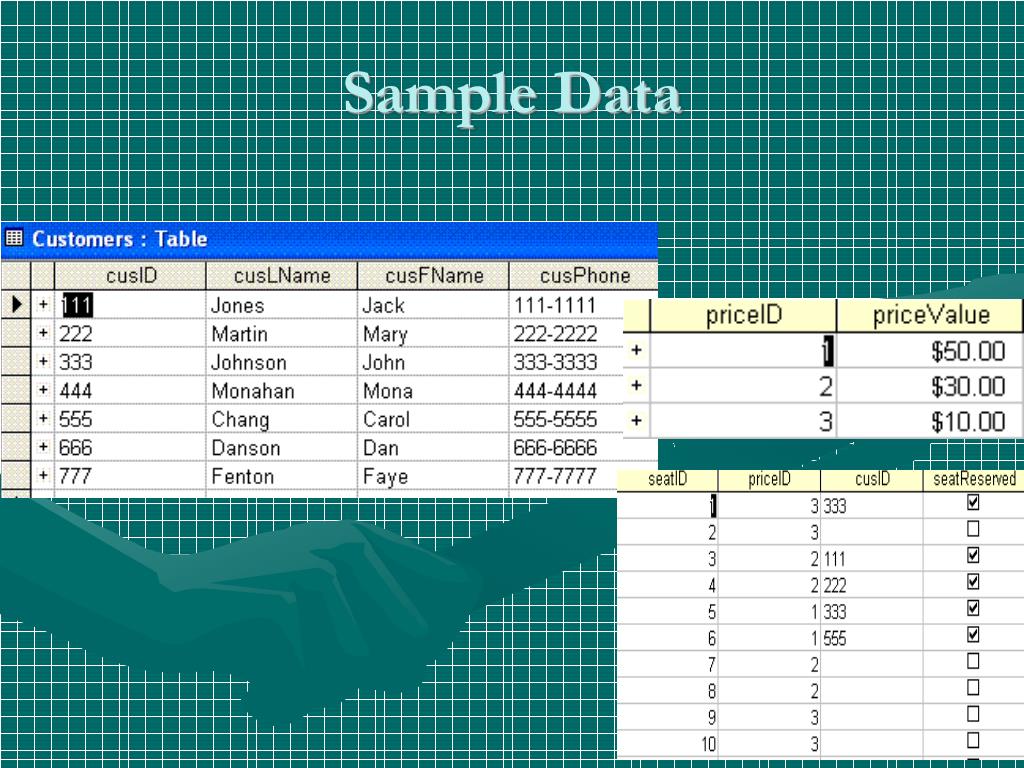Image resolution: width=1024 pixels, height=768 pixels.
Task: Click last name cell Johnson
Action: 282,362
